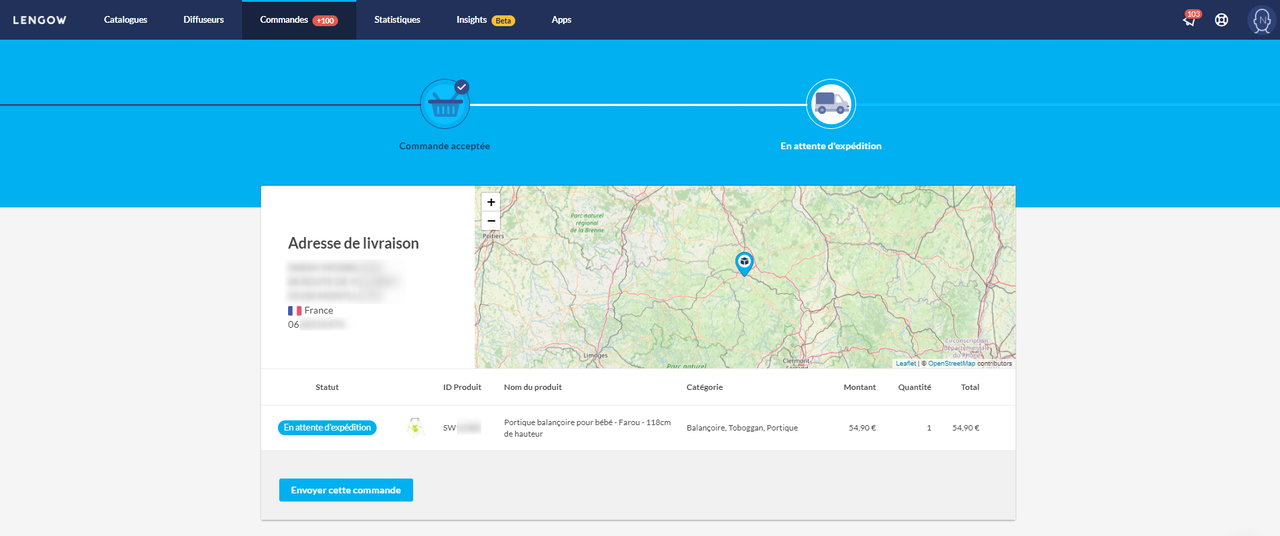The width and height of the screenshot is (1280, 536).
Task: Click the En attente d'expédition status badge
Action: tap(327, 427)
